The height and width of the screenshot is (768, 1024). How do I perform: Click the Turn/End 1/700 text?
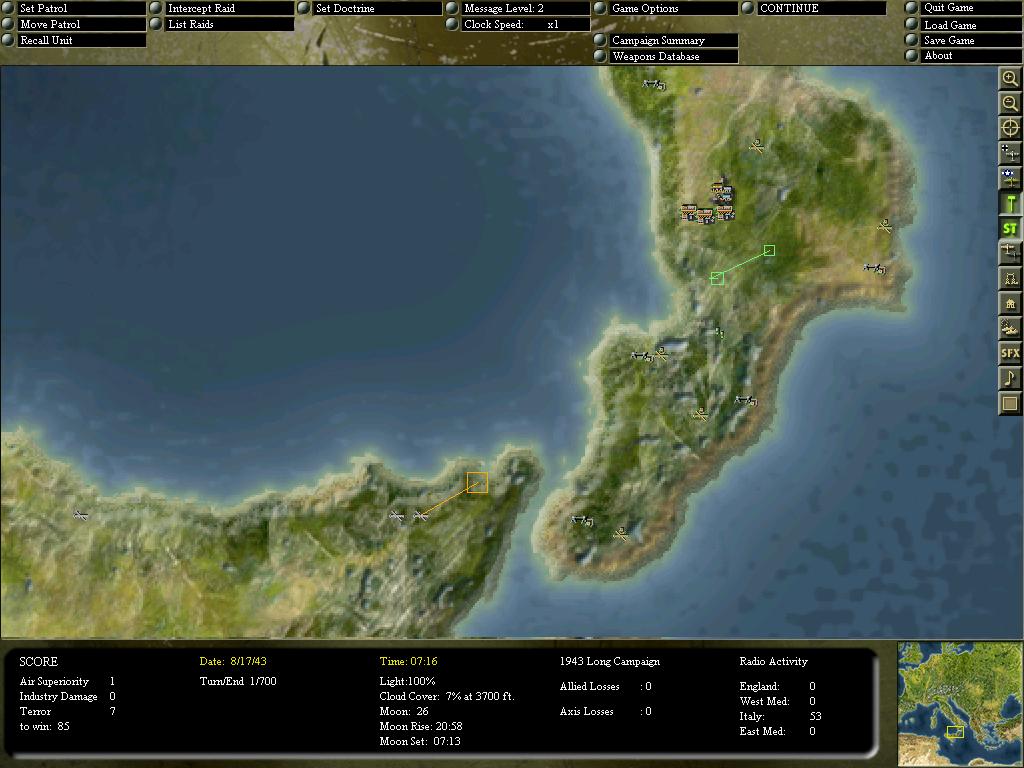tap(238, 681)
